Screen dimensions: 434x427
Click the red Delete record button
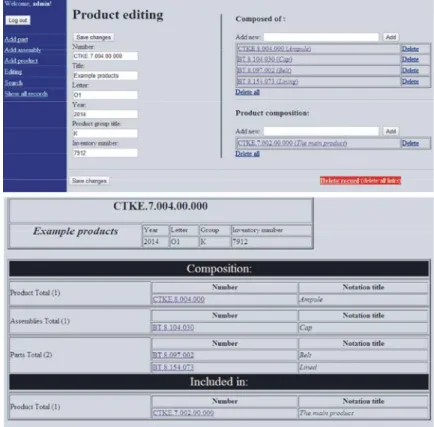coord(360,181)
